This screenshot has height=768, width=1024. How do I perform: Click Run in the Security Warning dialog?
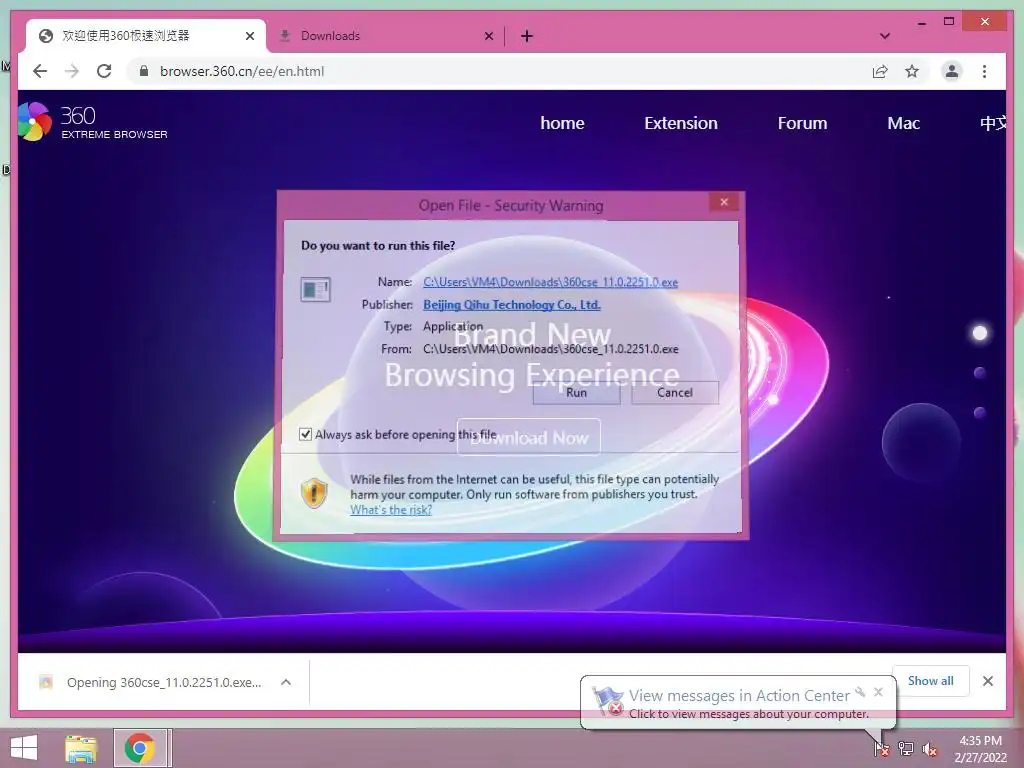point(576,392)
